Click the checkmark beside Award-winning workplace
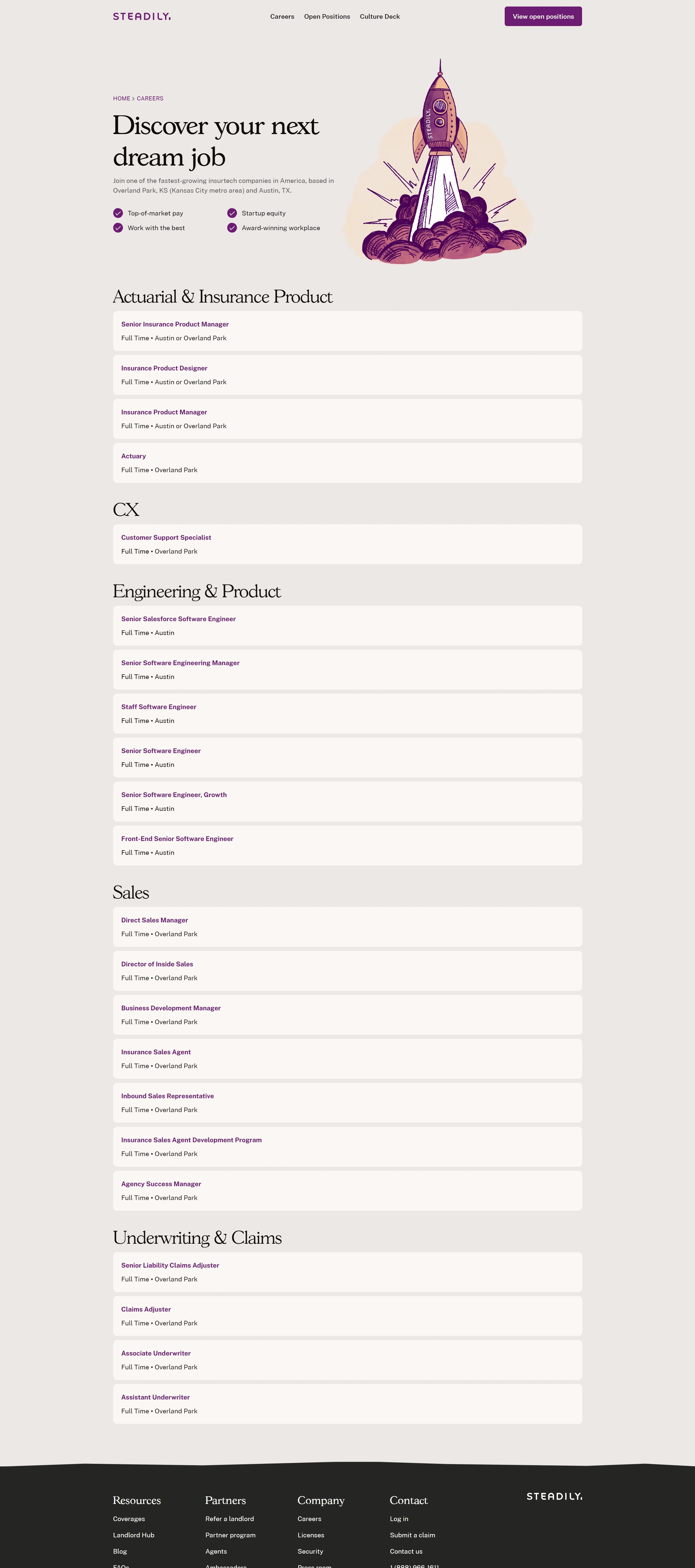 [x=232, y=228]
